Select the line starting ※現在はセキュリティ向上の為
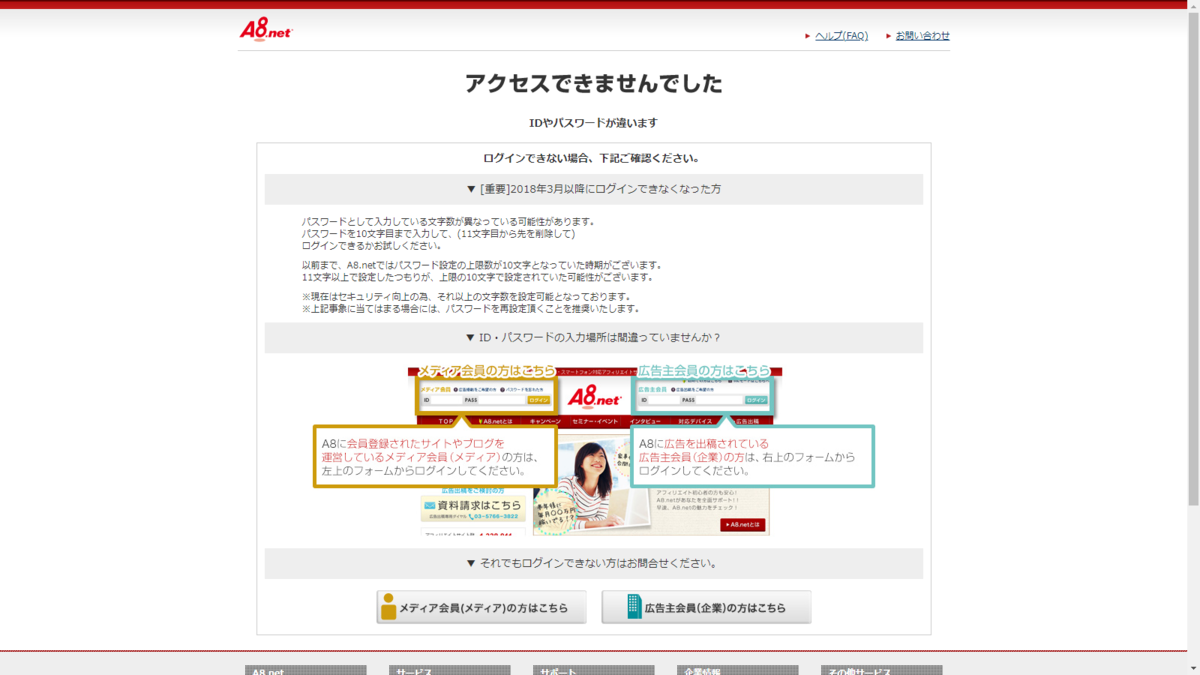The width and height of the screenshot is (1200, 675). click(x=467, y=297)
